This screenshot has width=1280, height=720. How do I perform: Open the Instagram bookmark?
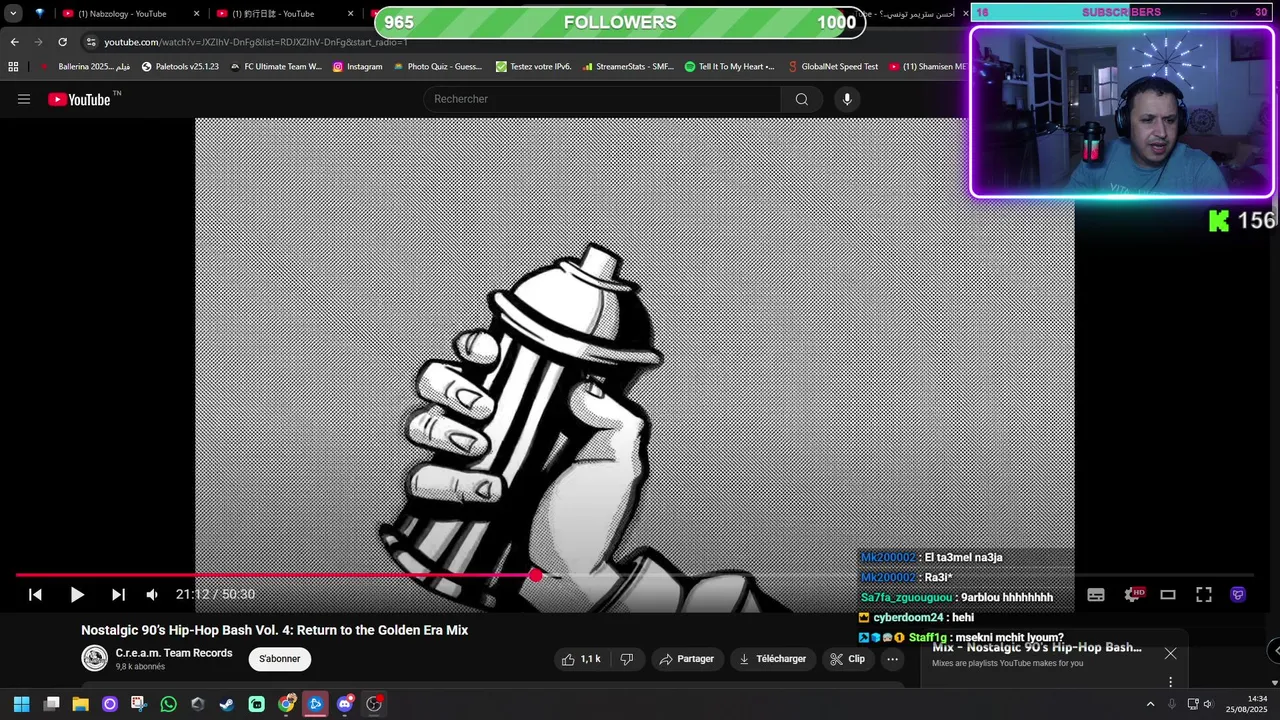(358, 67)
